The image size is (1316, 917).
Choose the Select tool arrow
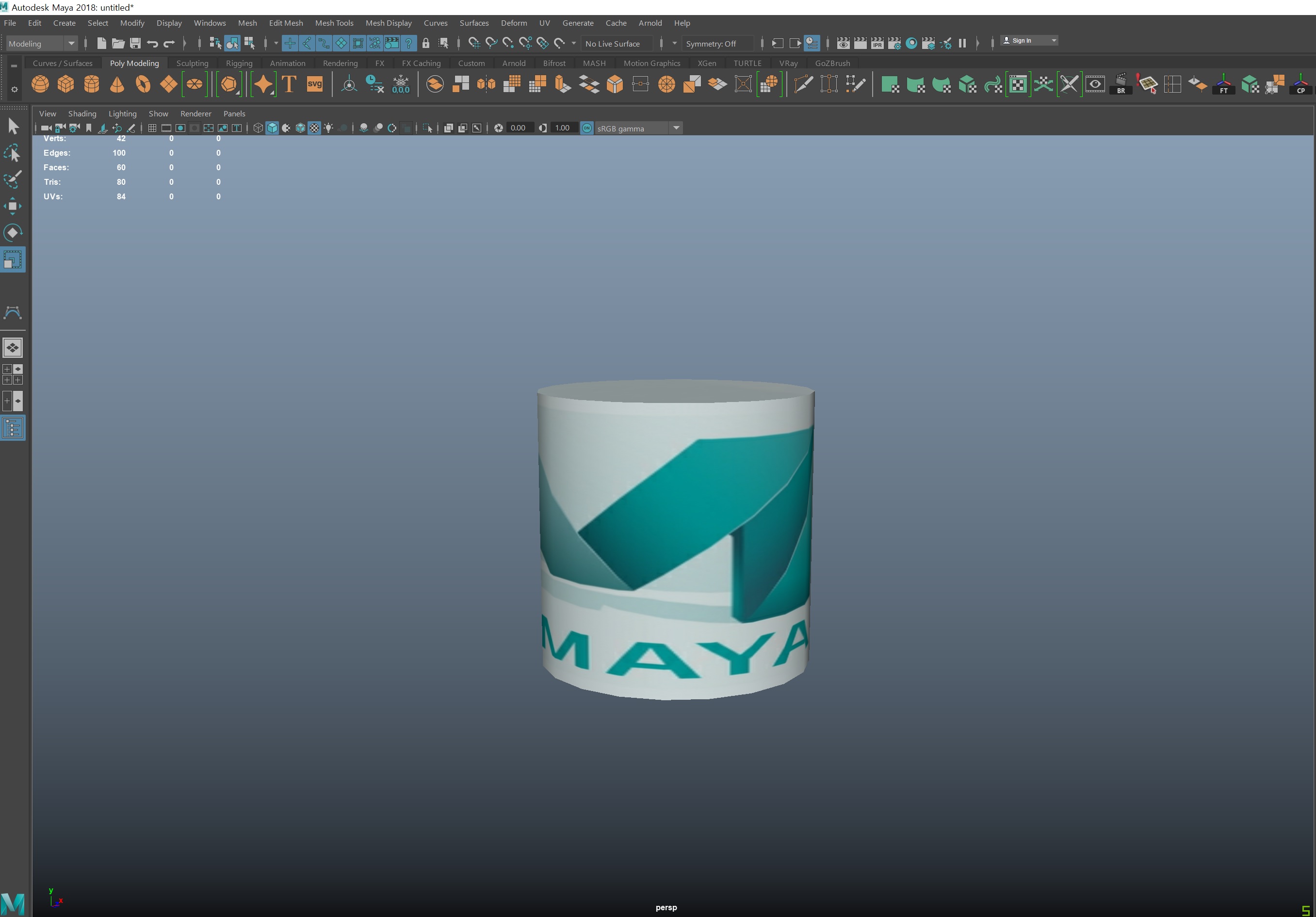(13, 126)
